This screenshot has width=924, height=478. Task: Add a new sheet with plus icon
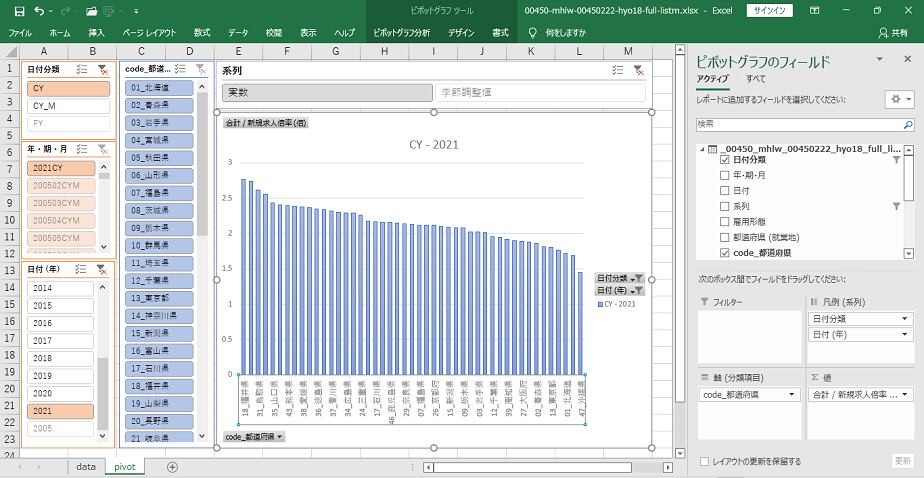coord(172,467)
